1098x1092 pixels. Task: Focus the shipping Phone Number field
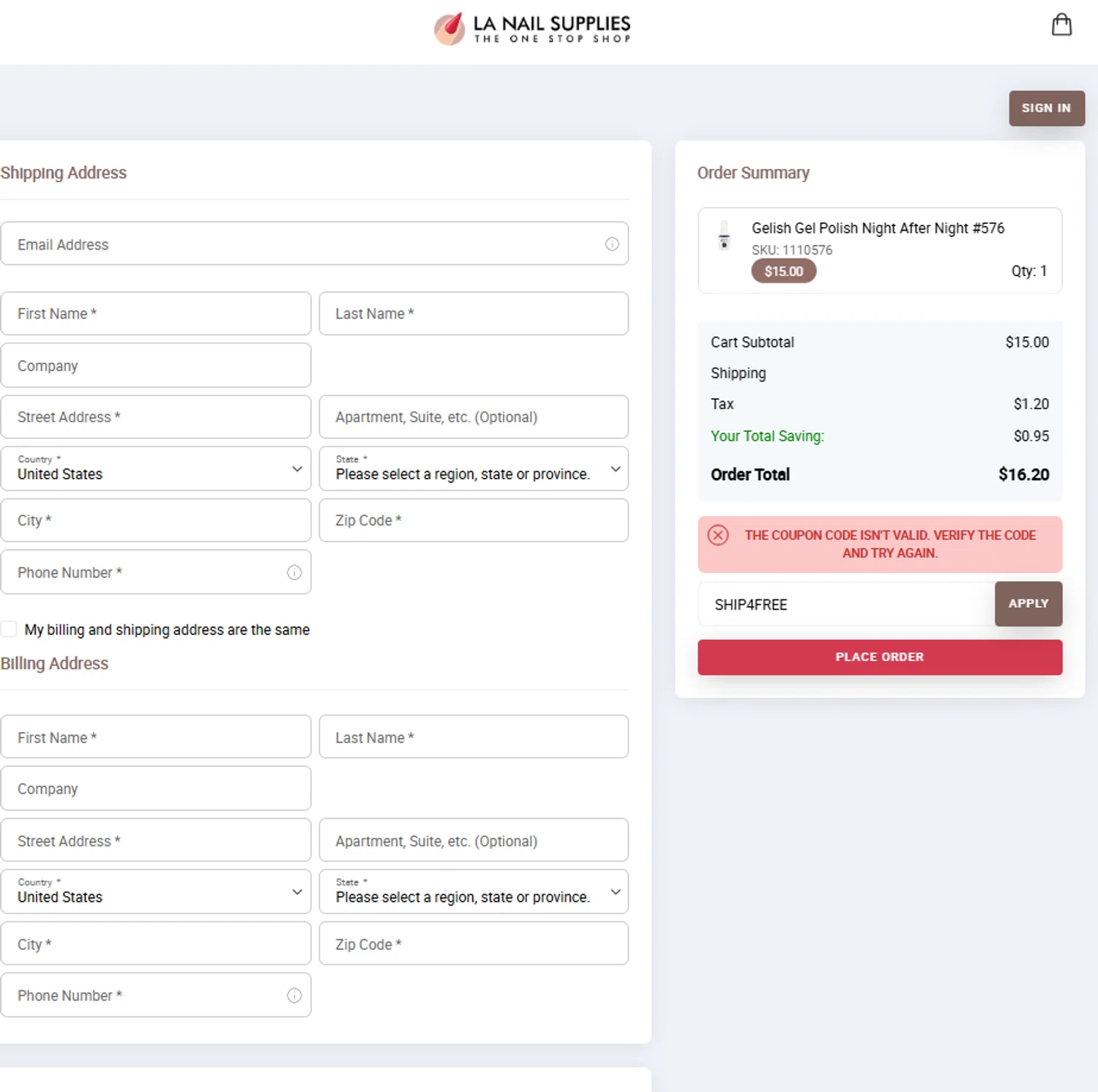156,572
